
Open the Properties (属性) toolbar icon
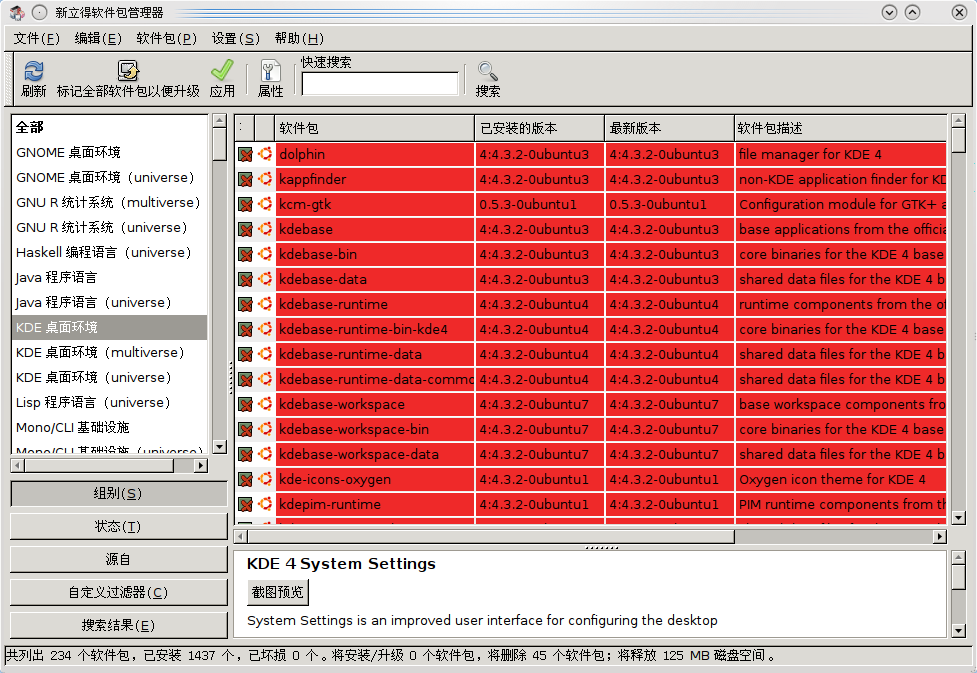270,71
